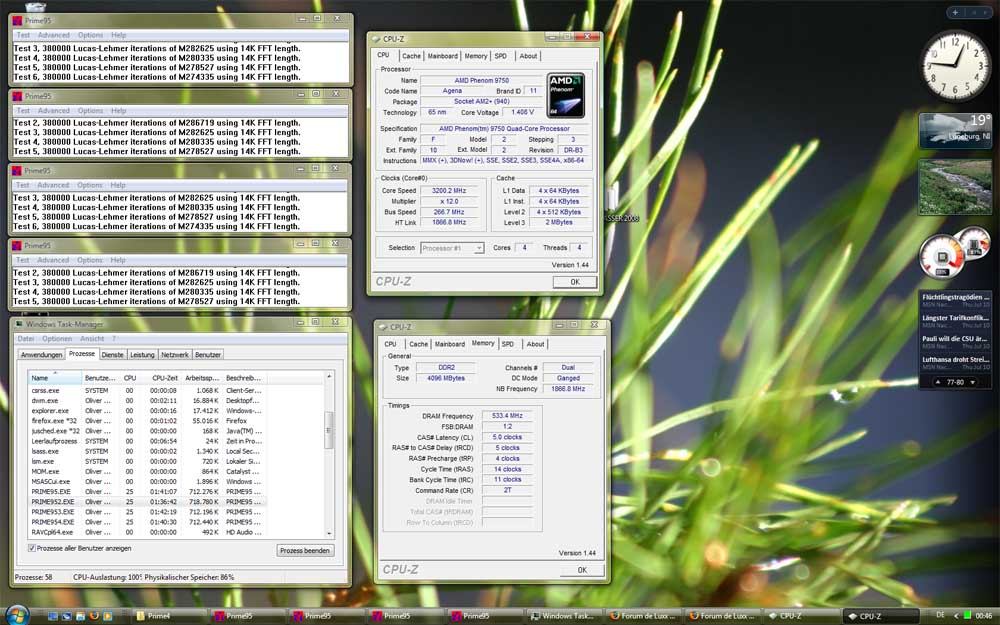Open the Windows Start orb
1000x625 pixels.
pos(17,615)
